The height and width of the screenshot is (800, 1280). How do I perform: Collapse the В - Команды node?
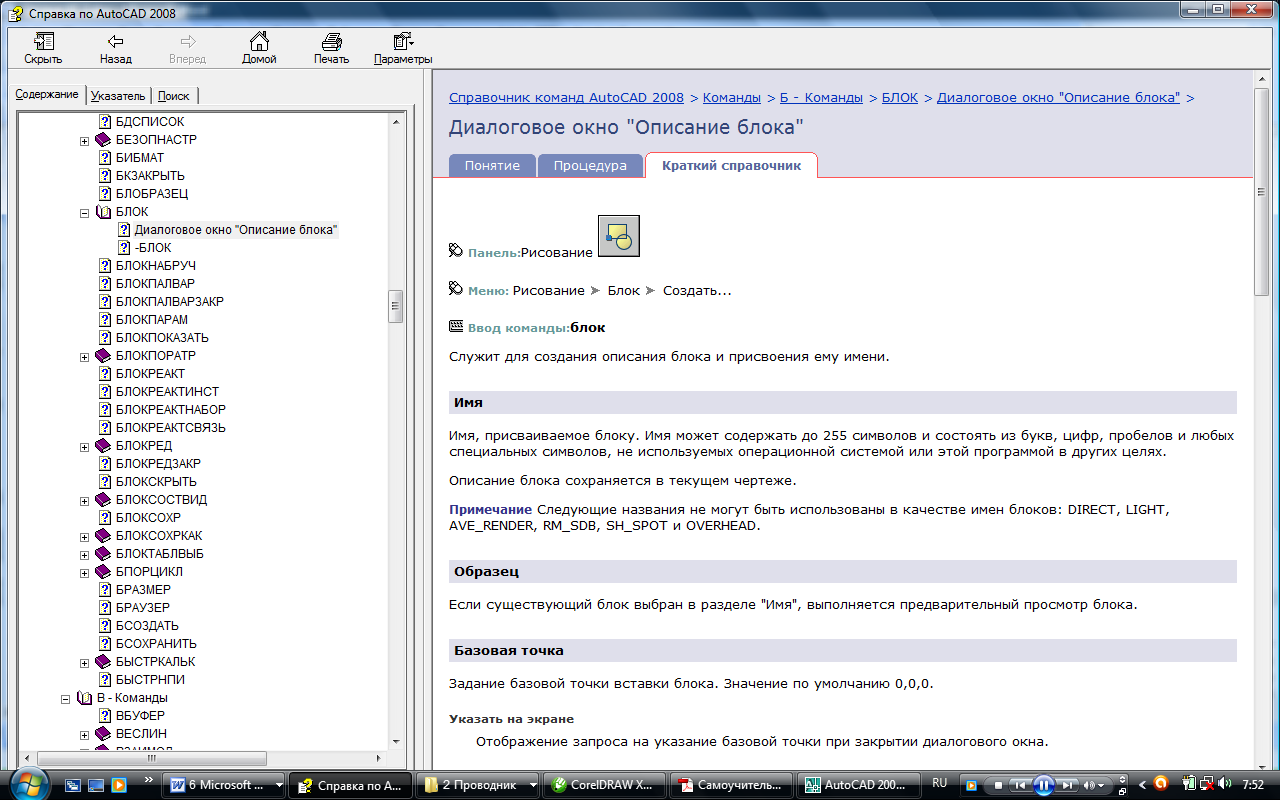[x=66, y=698]
